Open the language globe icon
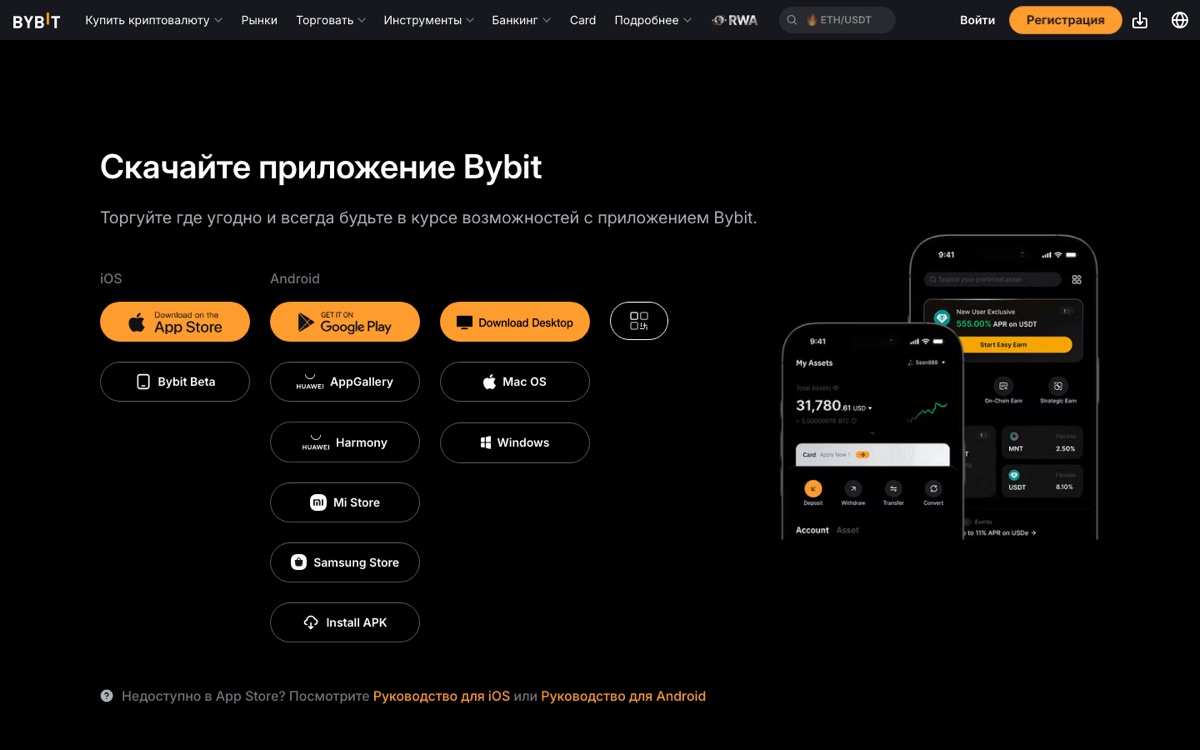Screen dimensions: 1200x750 1180,20
